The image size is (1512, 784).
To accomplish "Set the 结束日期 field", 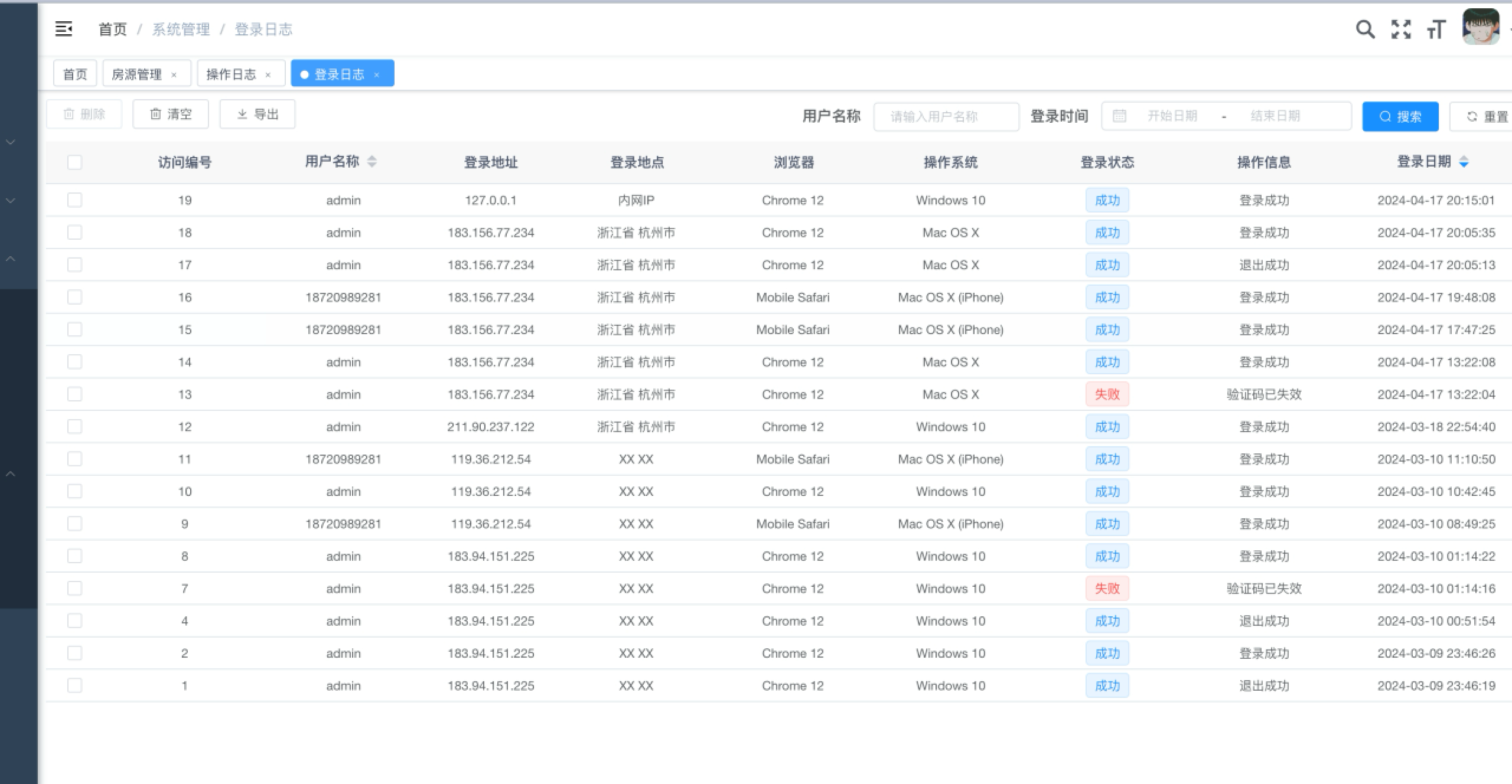I will pyautogui.click(x=1275, y=116).
